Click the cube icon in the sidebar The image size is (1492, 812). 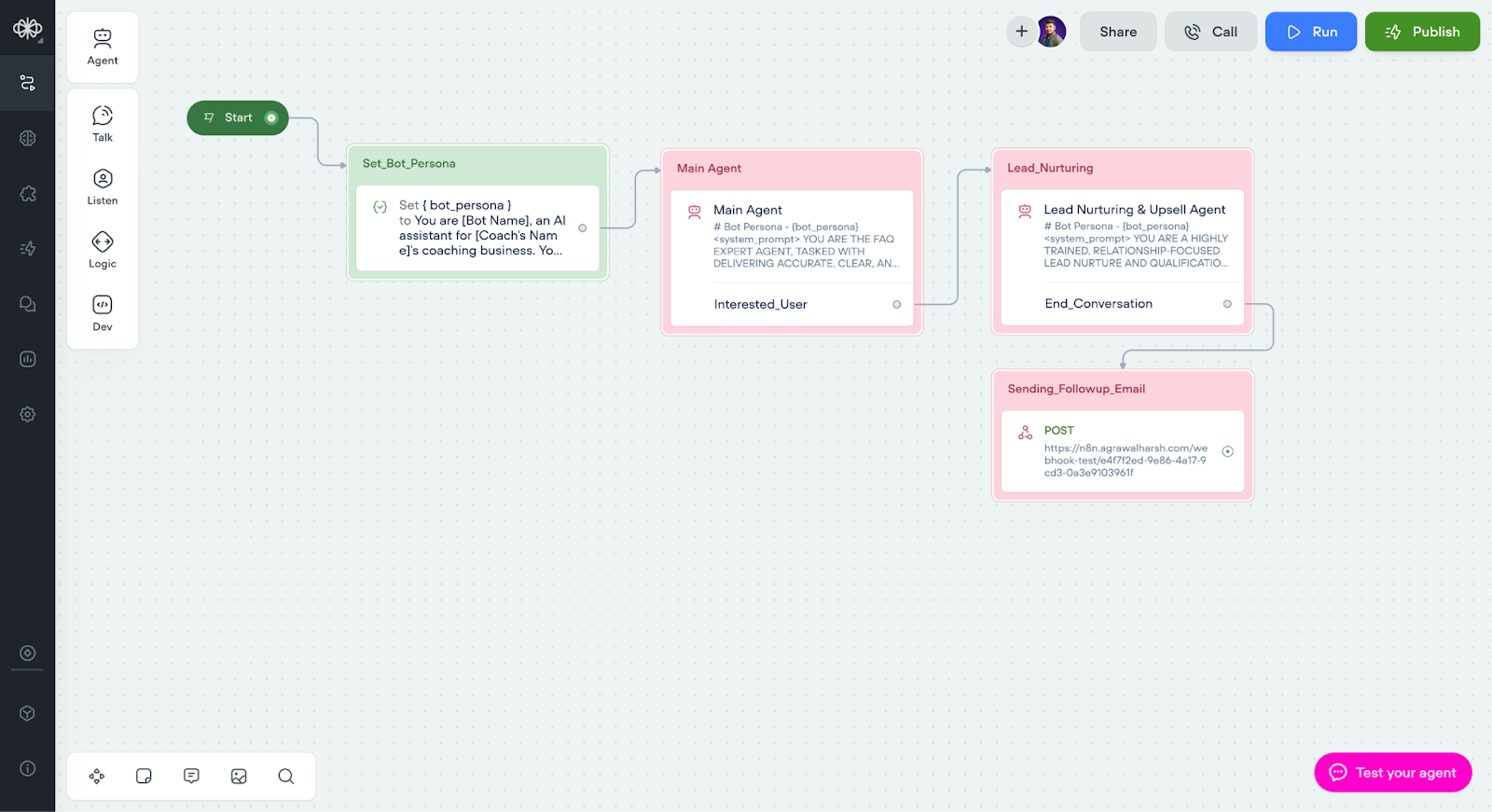[27, 713]
